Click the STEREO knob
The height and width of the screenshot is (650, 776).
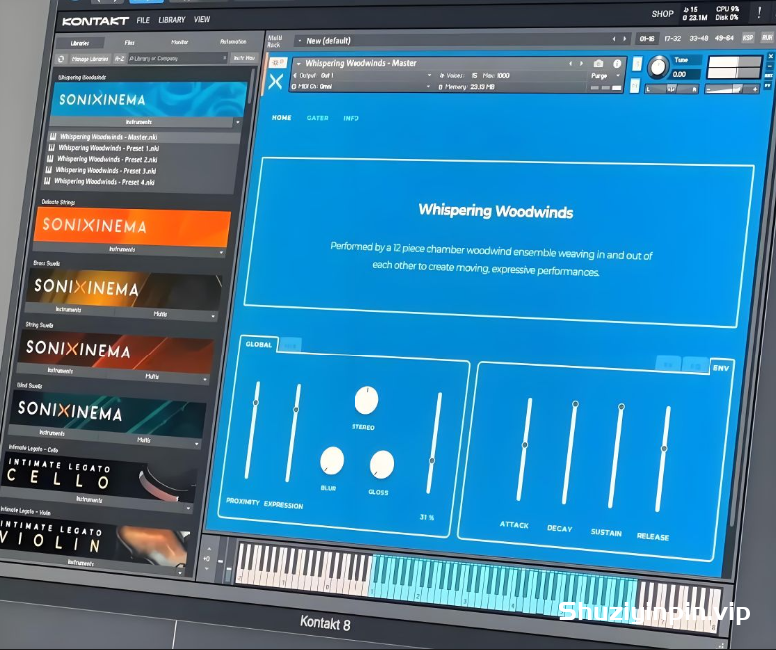367,400
